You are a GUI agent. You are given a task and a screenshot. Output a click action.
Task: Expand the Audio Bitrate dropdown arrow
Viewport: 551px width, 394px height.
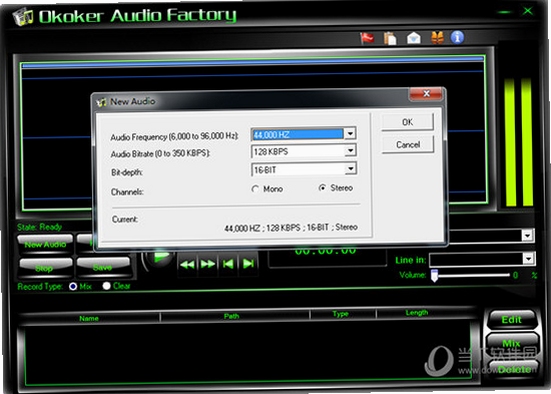coord(350,151)
